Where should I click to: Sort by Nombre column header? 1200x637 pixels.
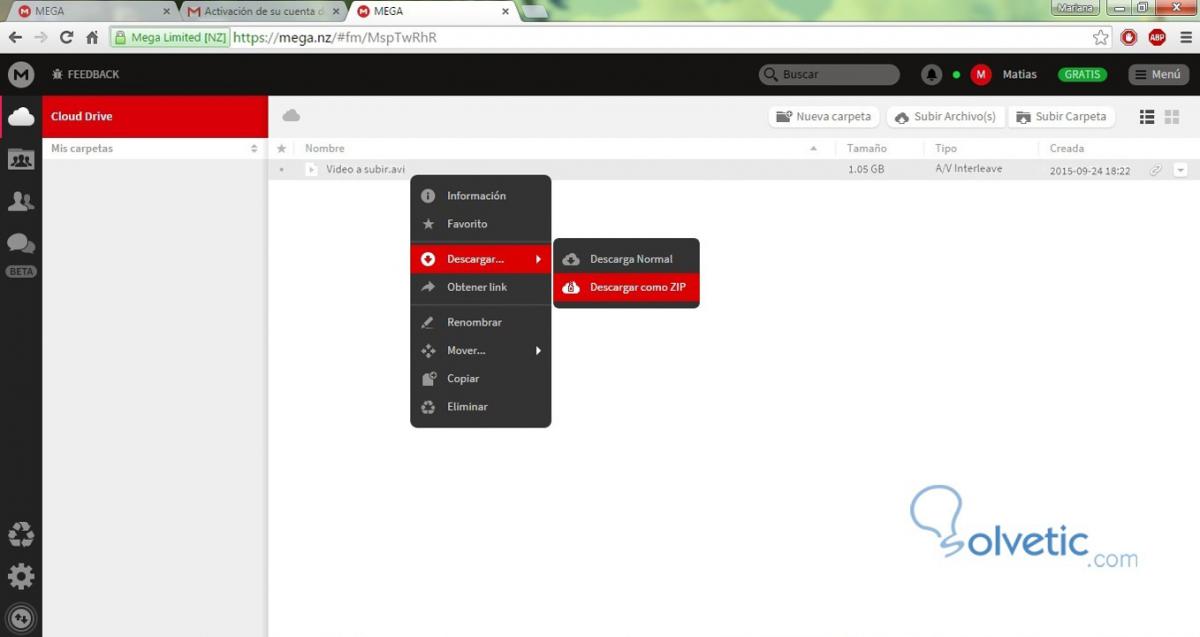[325, 148]
